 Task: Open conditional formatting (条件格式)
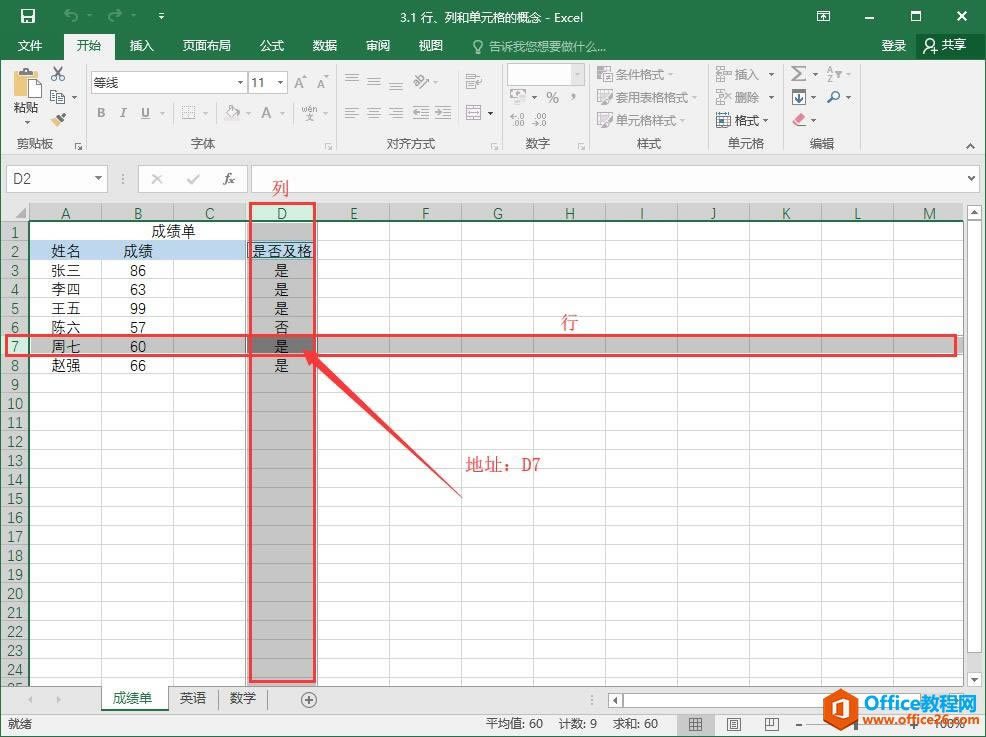click(x=633, y=73)
